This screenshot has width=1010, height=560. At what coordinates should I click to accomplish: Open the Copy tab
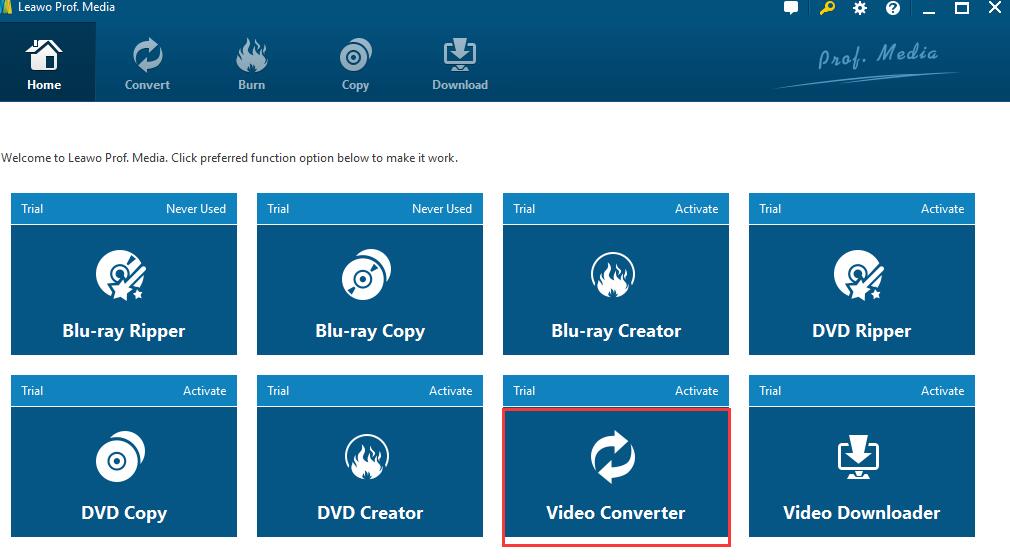click(355, 63)
